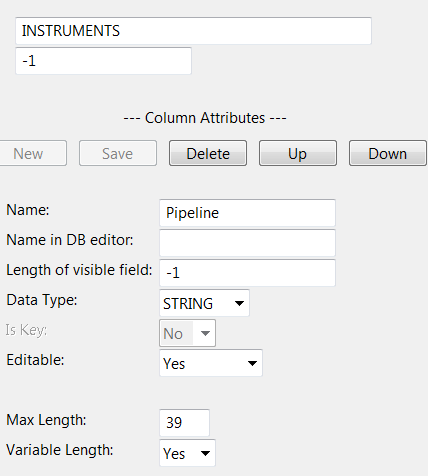The height and width of the screenshot is (476, 428).
Task: Click the Name field containing Pipeline
Action: pyautogui.click(x=247, y=213)
